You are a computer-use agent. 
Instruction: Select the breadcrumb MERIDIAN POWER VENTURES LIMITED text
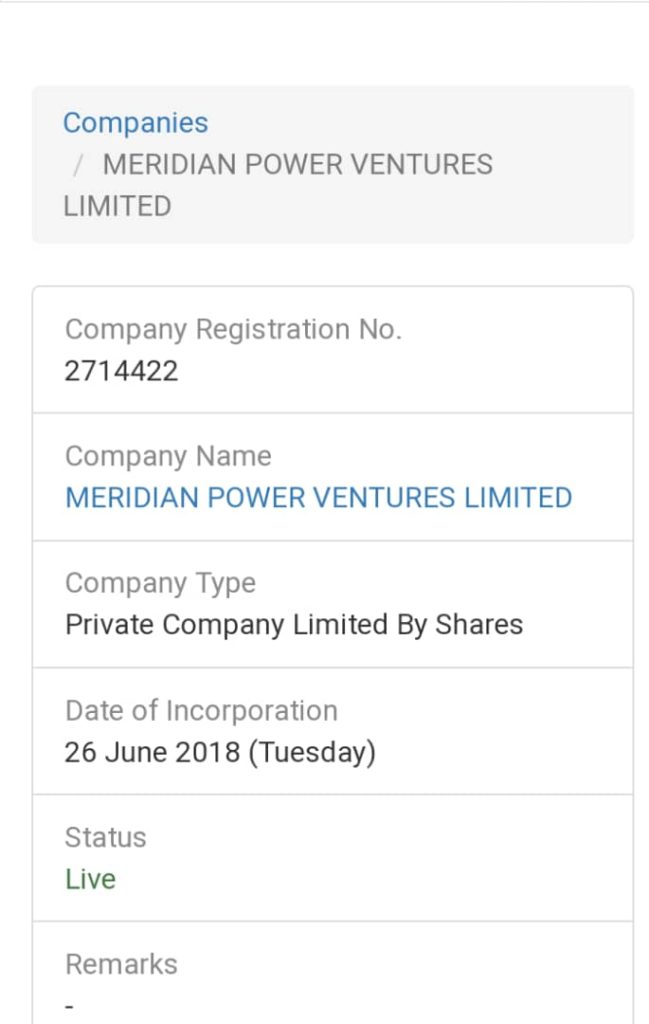278,185
